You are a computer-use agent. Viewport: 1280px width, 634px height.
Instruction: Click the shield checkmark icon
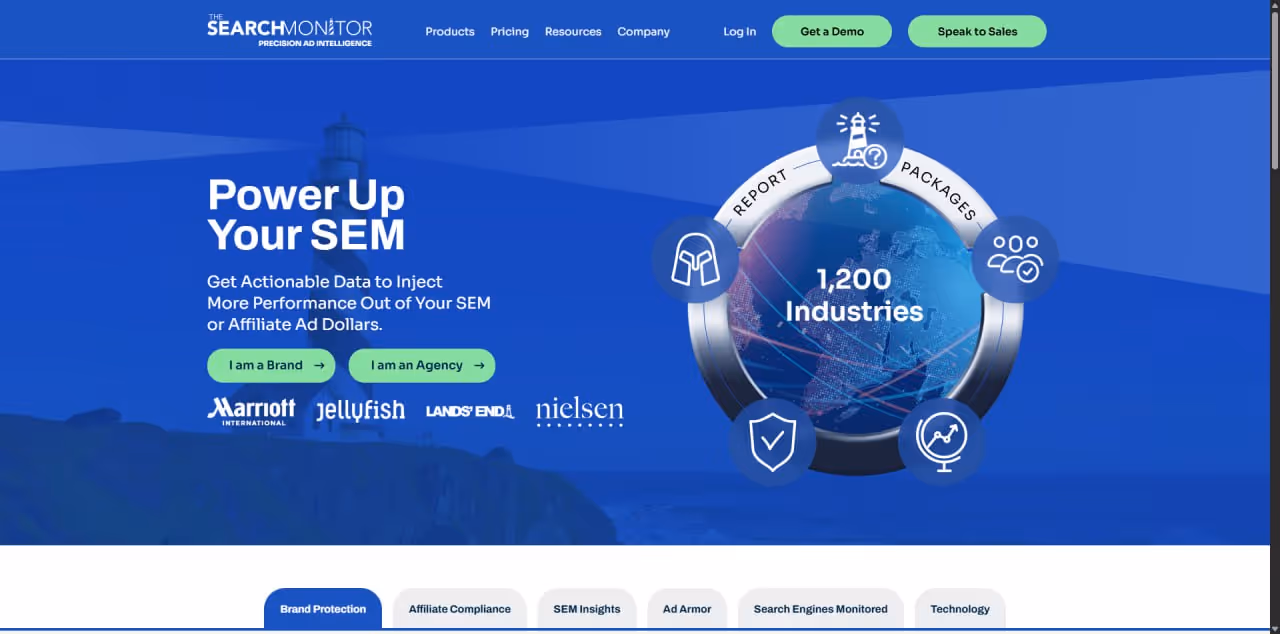772,441
